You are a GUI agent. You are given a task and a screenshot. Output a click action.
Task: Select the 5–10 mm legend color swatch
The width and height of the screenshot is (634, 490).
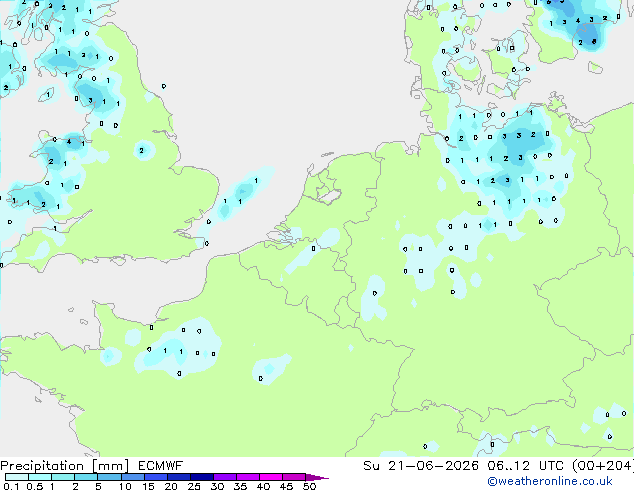(110, 477)
